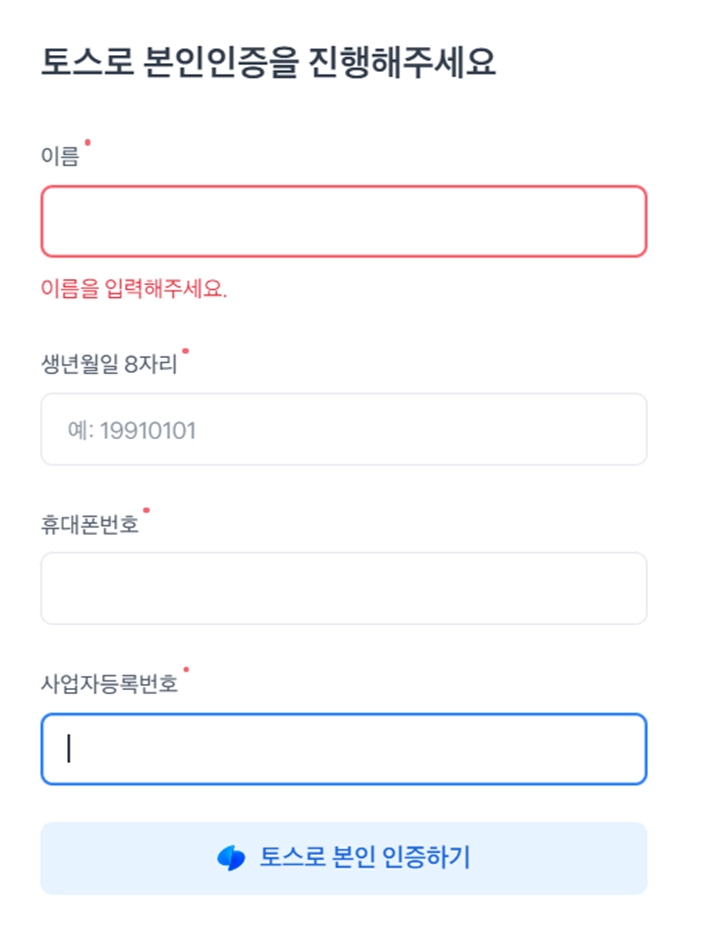Click the heading 토스로 본인인증을 진행해주세요

pos(268,64)
